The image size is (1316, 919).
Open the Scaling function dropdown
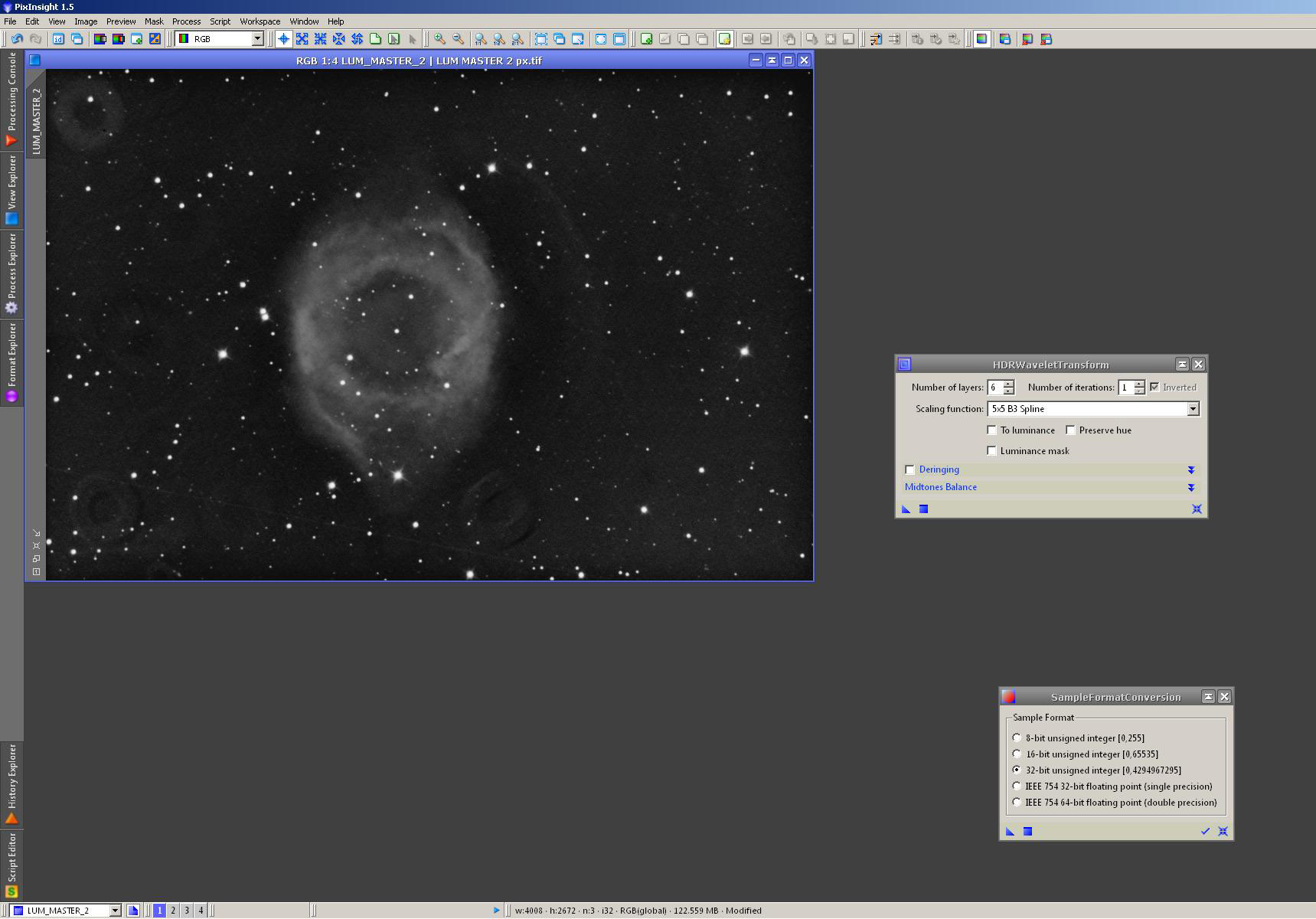pyautogui.click(x=1193, y=409)
